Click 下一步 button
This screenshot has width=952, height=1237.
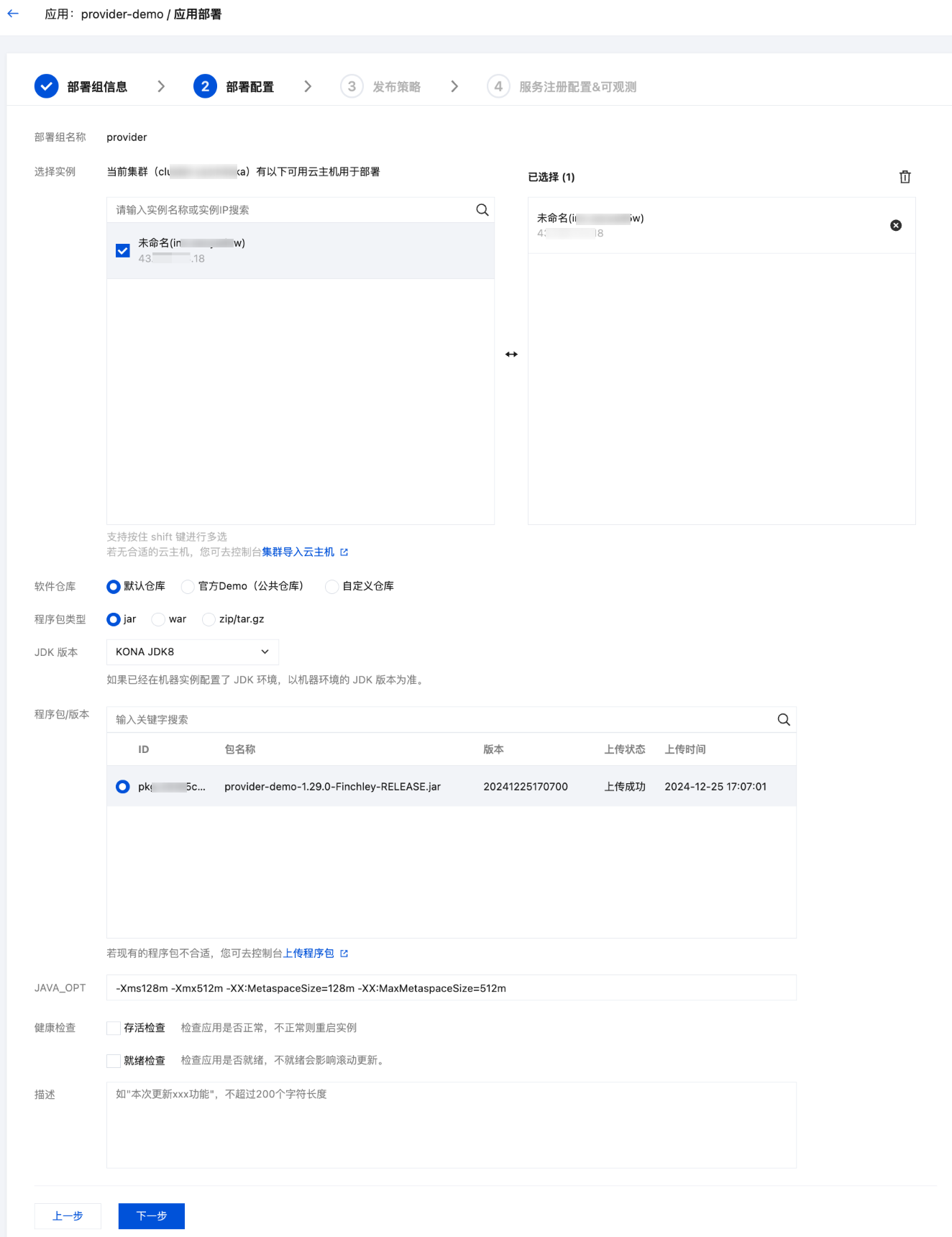click(152, 1216)
